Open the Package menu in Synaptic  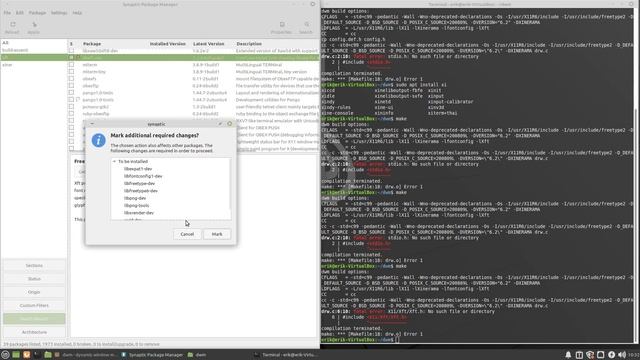37,13
